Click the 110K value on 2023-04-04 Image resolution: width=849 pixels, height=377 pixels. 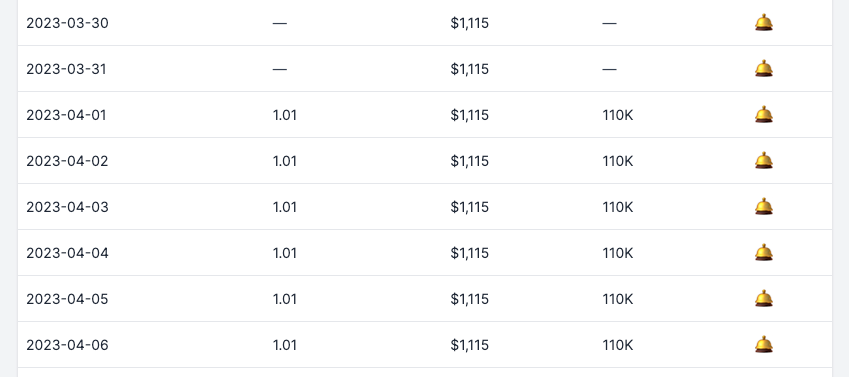click(618, 254)
